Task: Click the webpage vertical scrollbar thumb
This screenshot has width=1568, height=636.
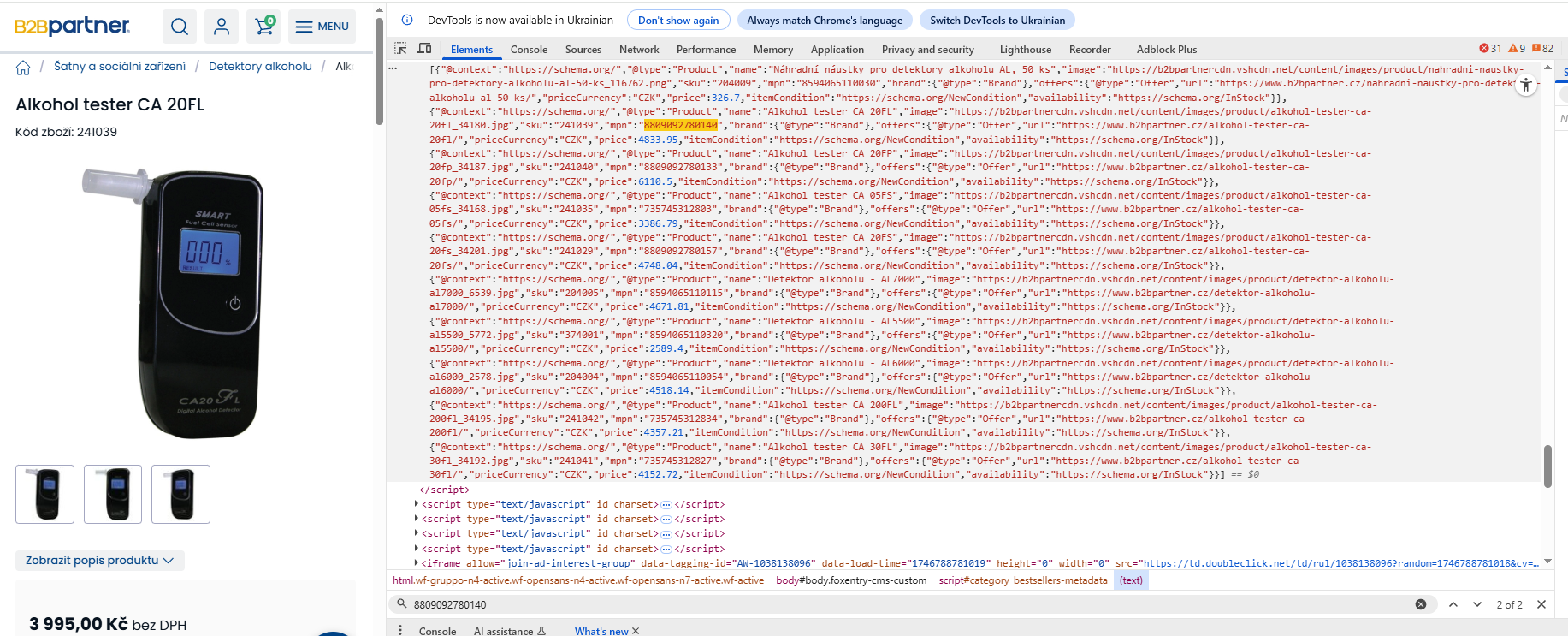Action: click(x=379, y=70)
